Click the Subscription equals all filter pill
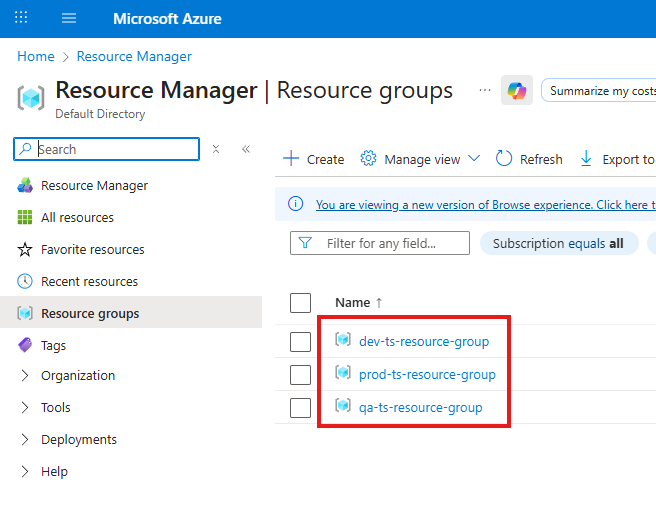Screen dimensions: 656x523 559,243
